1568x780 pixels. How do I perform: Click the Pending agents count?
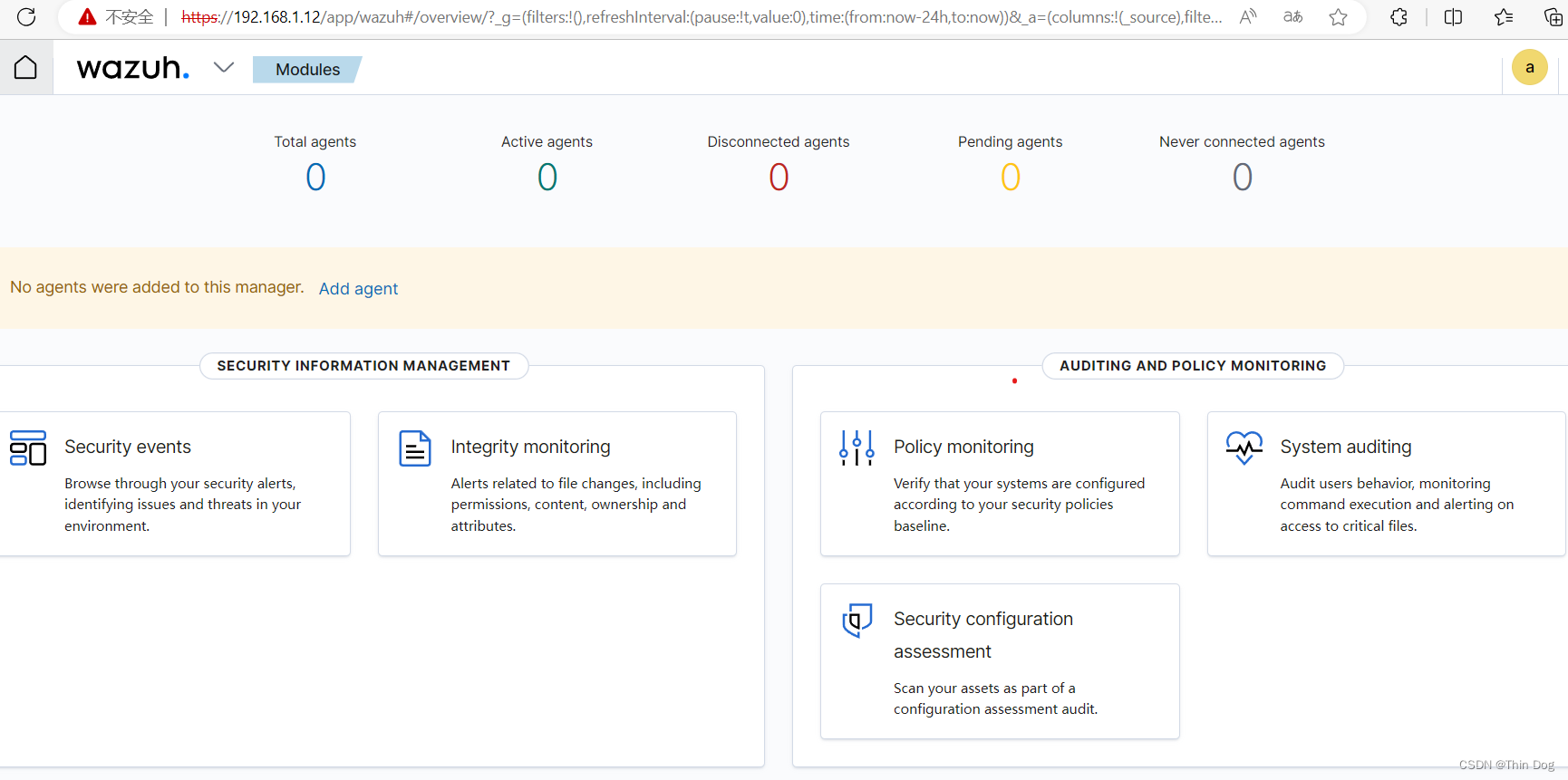(x=1011, y=177)
